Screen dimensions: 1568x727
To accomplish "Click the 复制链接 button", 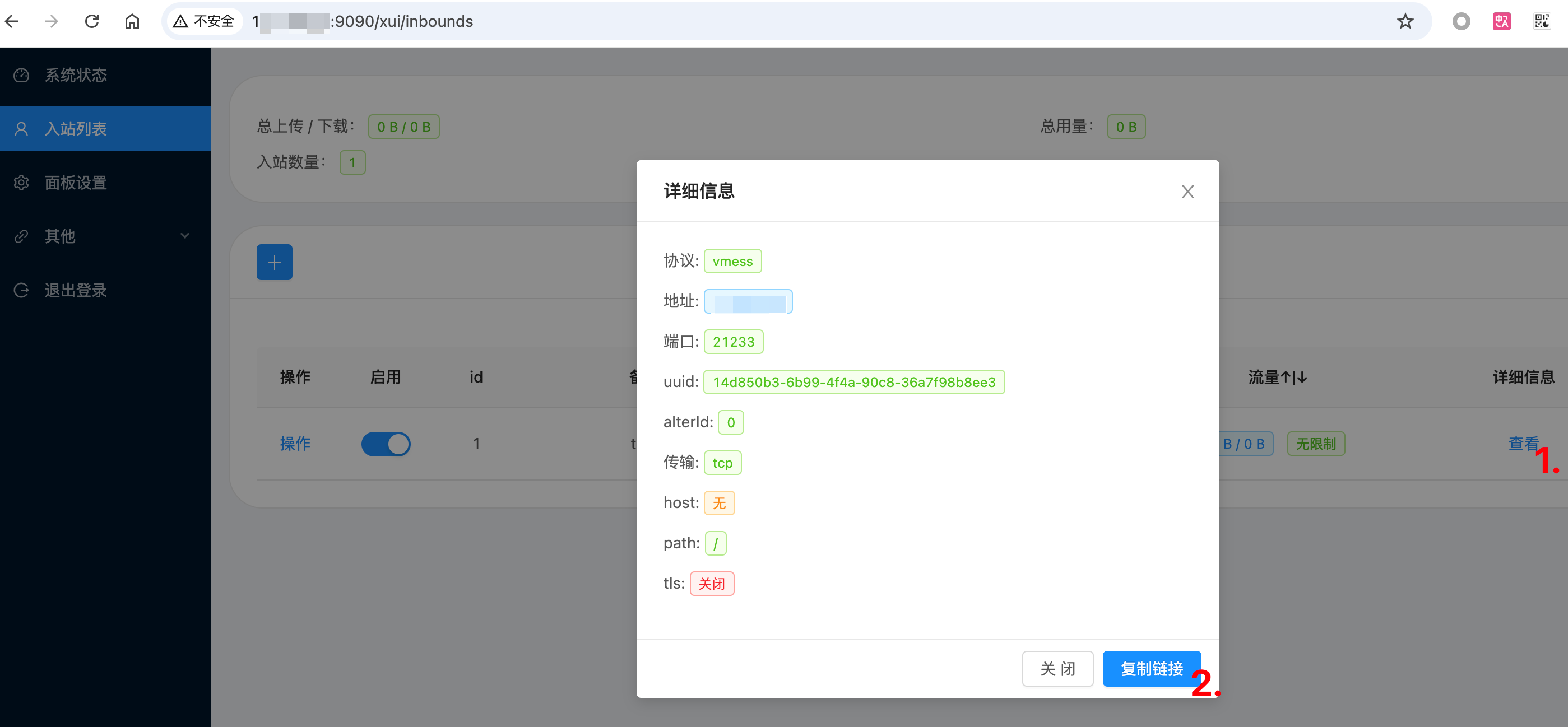I will coord(1151,669).
